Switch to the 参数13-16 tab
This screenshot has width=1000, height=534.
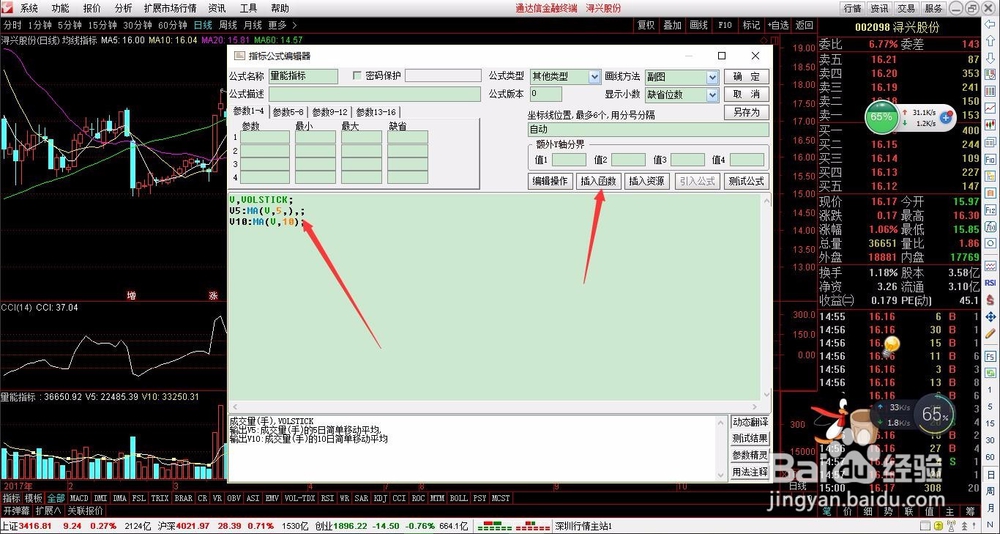[x=376, y=112]
